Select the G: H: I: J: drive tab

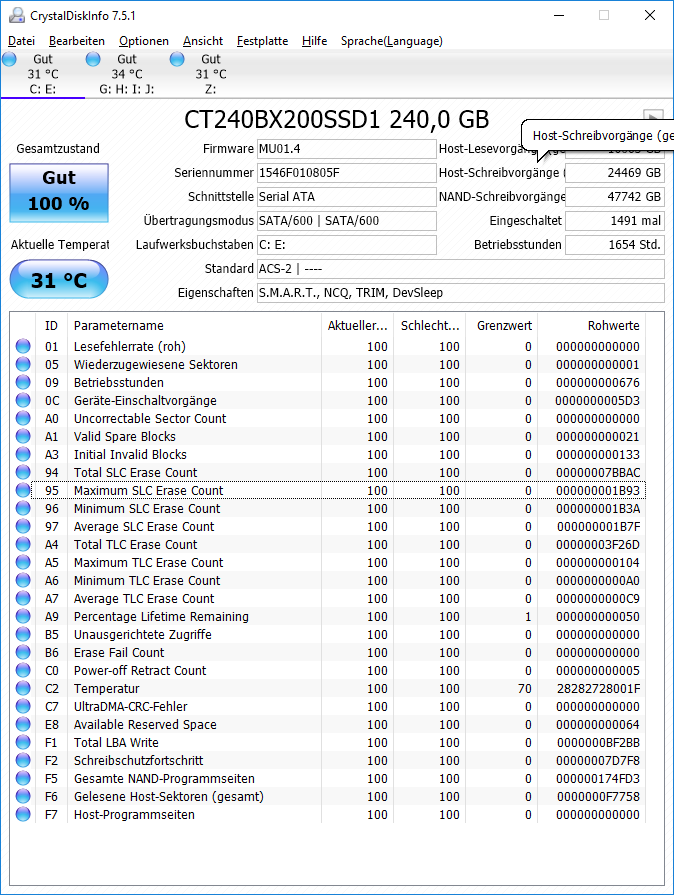[x=127, y=74]
